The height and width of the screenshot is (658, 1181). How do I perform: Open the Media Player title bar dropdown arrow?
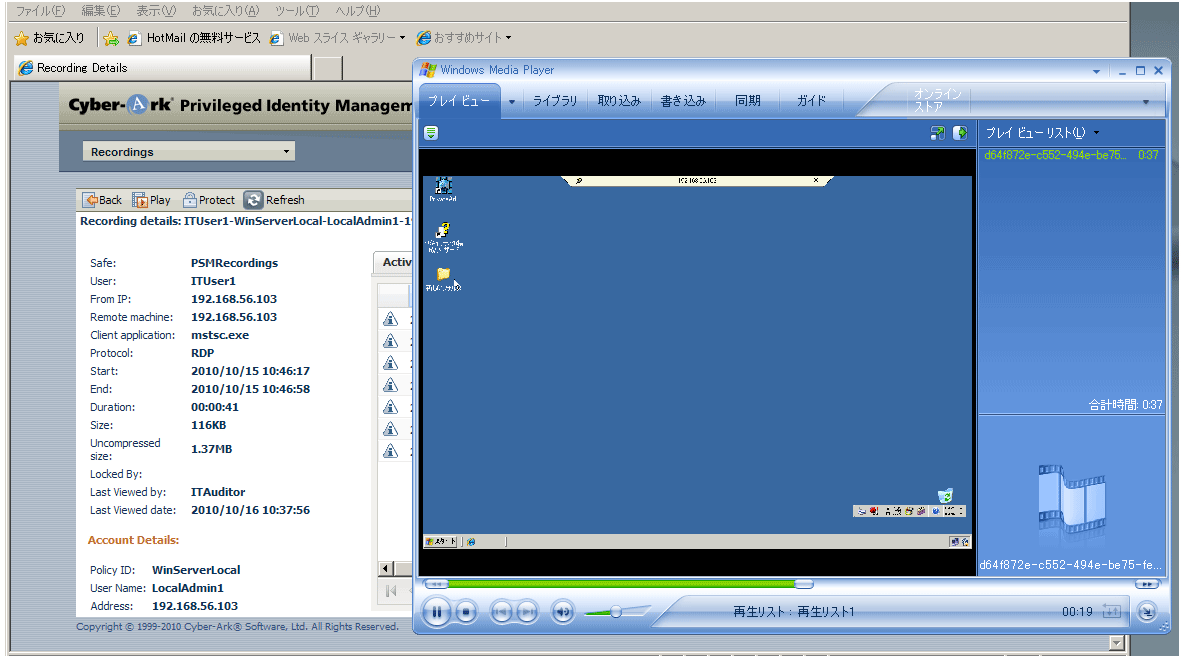pyautogui.click(x=1097, y=72)
